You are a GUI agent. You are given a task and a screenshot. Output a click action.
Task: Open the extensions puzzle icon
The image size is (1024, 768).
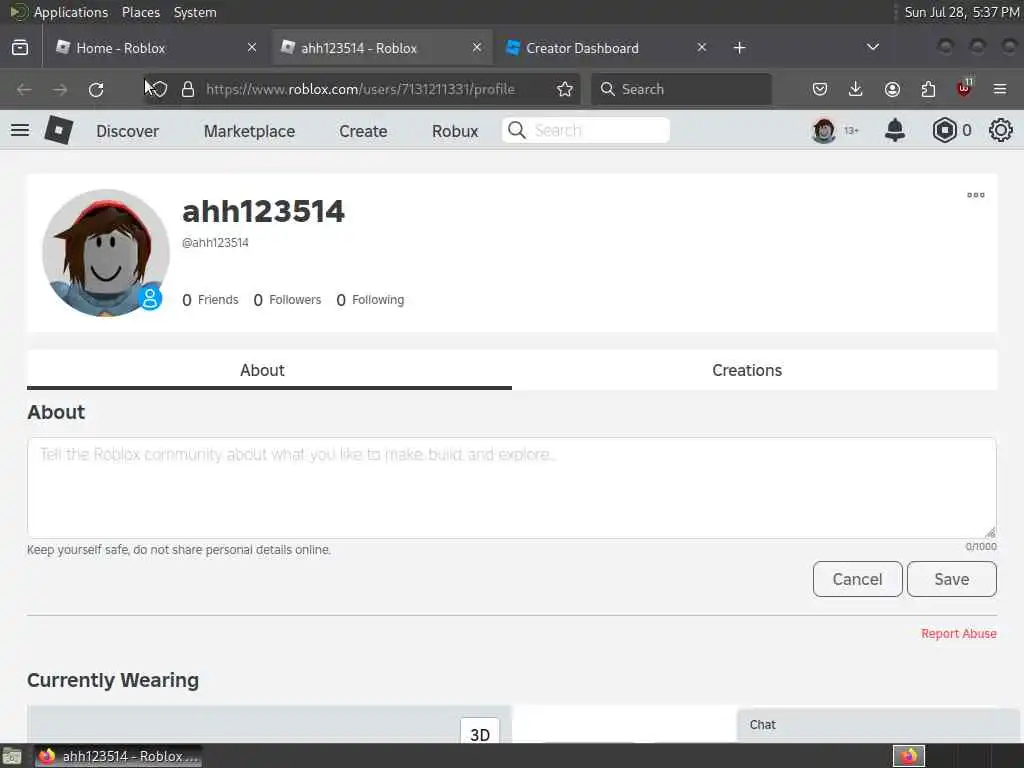[x=928, y=89]
